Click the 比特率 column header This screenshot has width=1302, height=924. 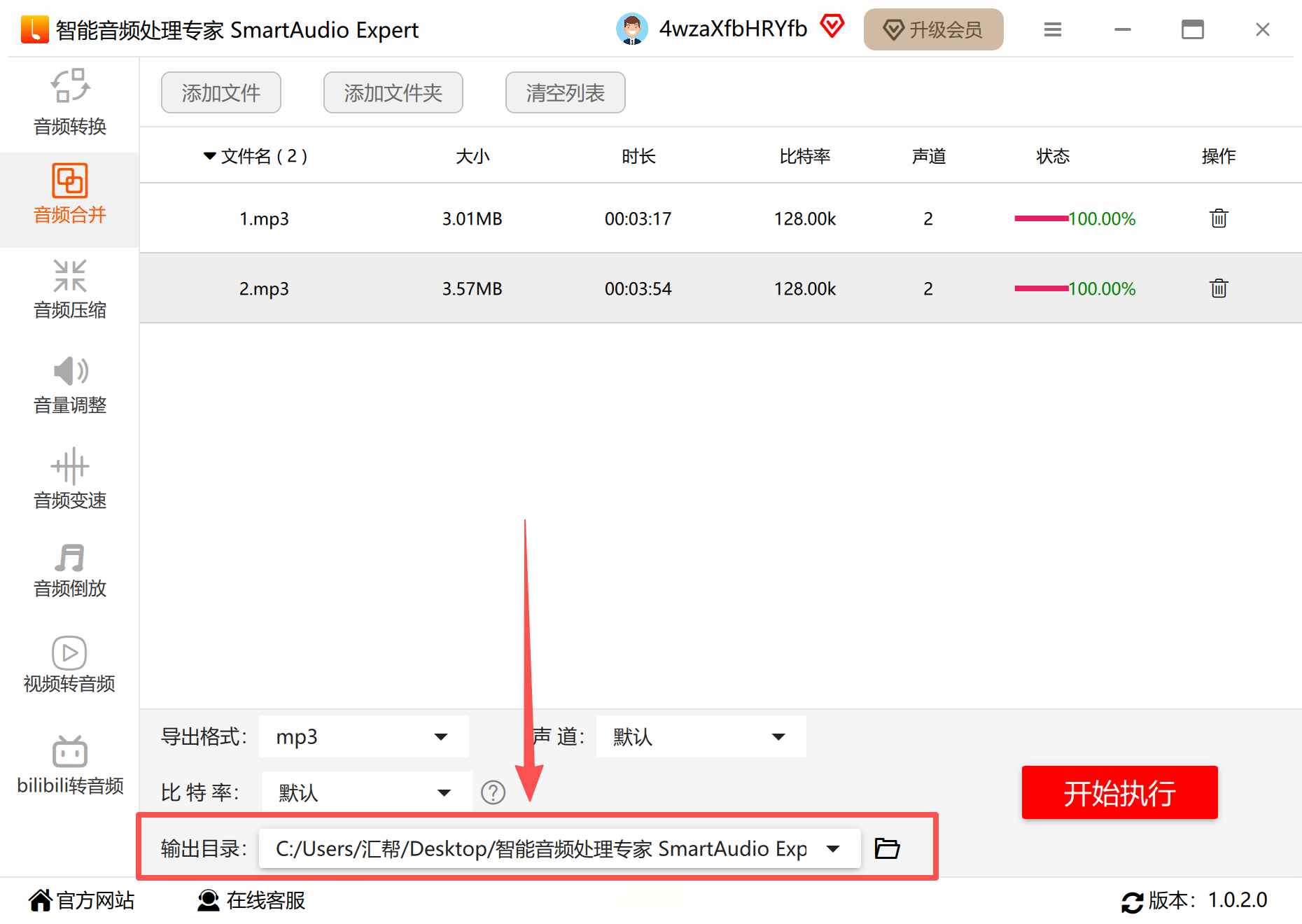click(x=805, y=156)
